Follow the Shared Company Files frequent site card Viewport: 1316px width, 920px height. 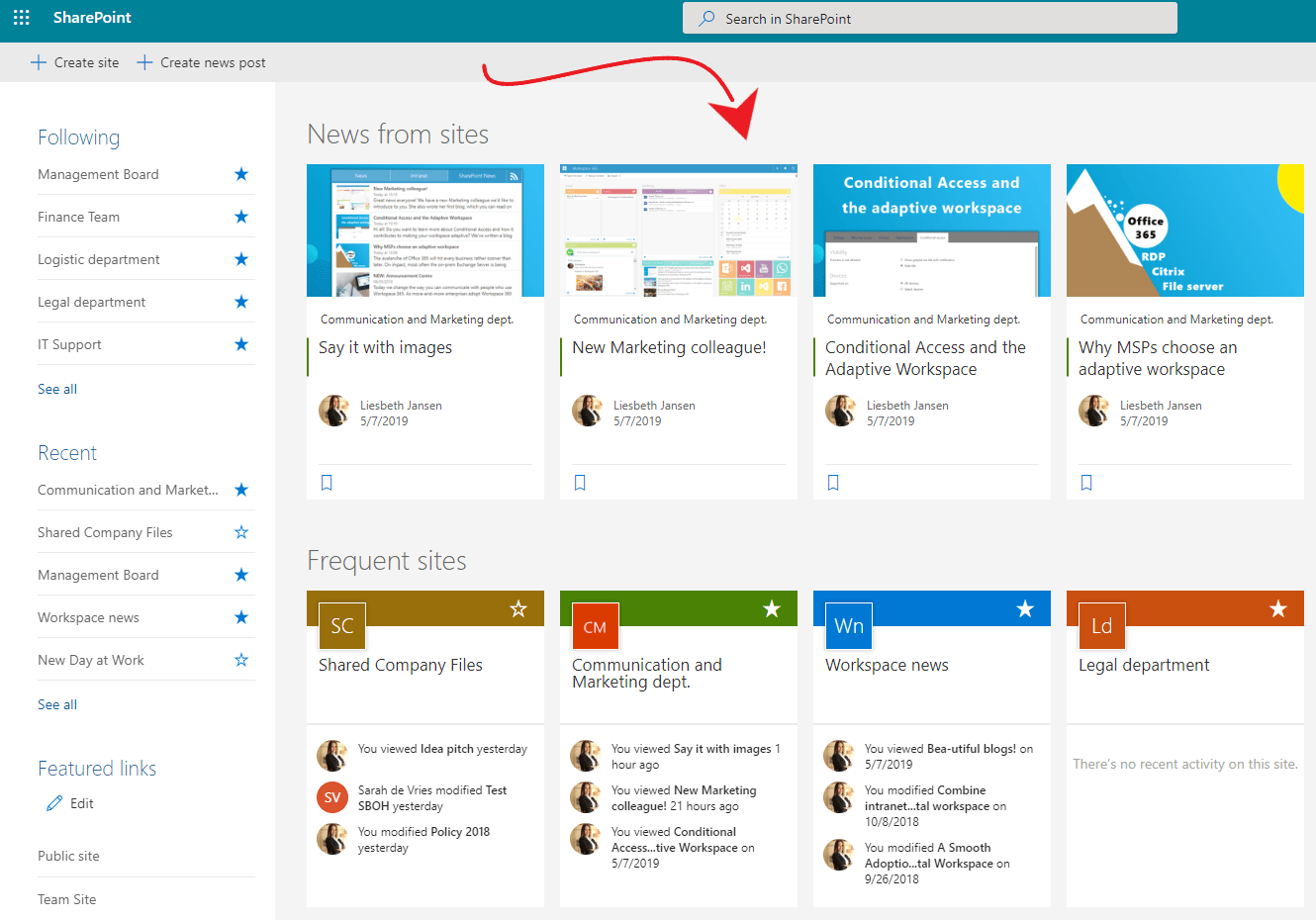(x=518, y=609)
